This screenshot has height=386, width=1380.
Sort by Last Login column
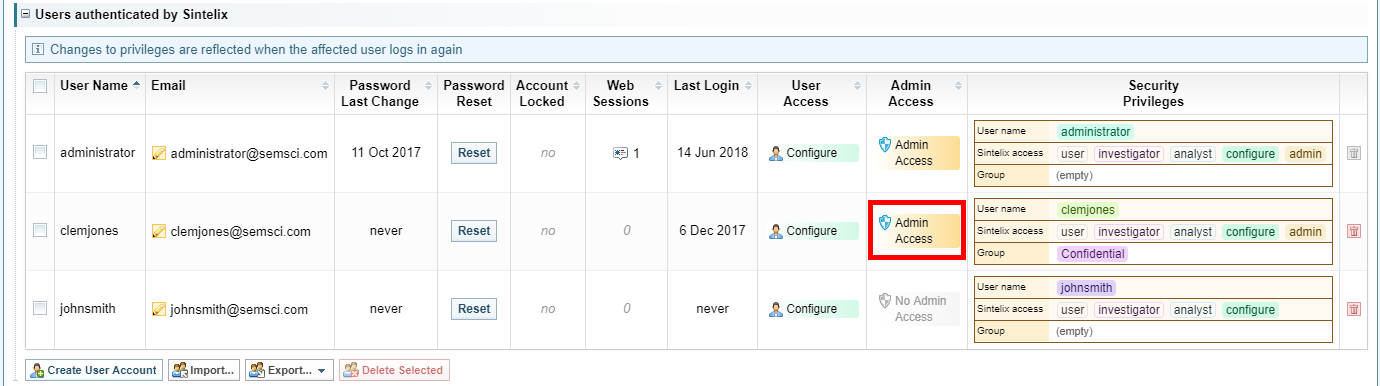coord(712,86)
